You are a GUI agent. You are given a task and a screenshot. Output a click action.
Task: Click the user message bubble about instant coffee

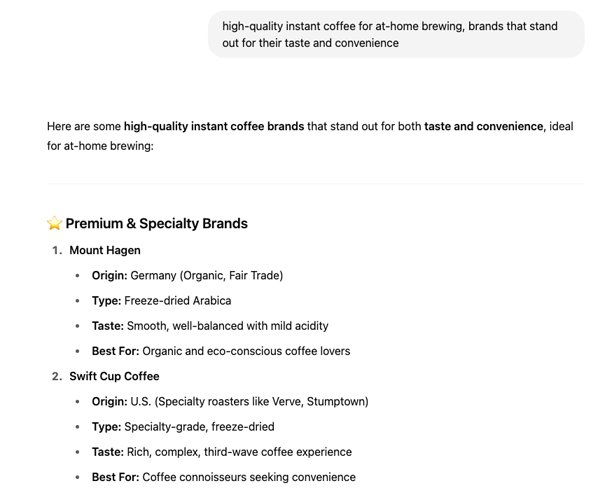(396, 34)
